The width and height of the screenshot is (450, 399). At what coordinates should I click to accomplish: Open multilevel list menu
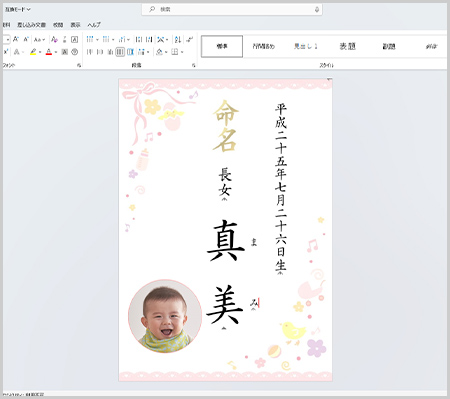tap(124, 39)
